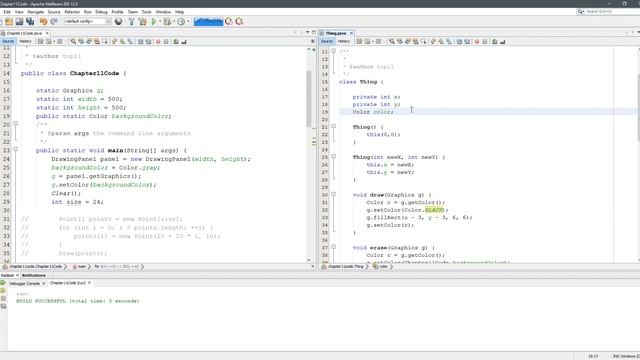Click the BUILD SUCCESSFUL output line
The height and width of the screenshot is (360, 640).
(78, 301)
